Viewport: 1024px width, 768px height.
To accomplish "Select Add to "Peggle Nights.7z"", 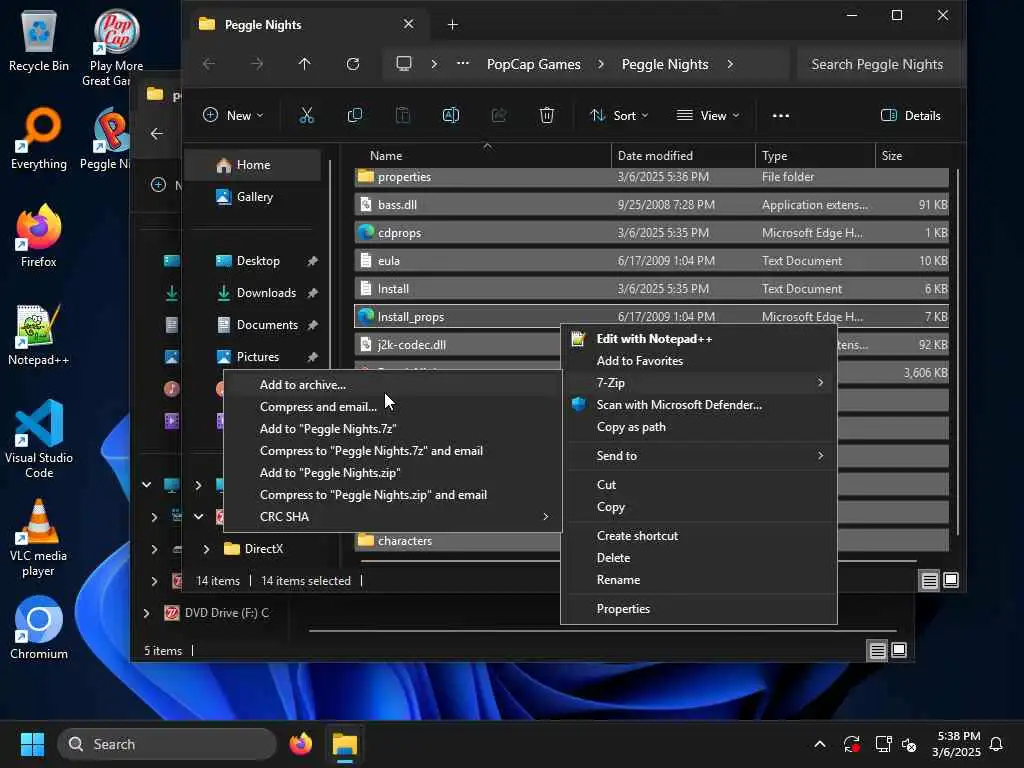I will tap(392, 429).
